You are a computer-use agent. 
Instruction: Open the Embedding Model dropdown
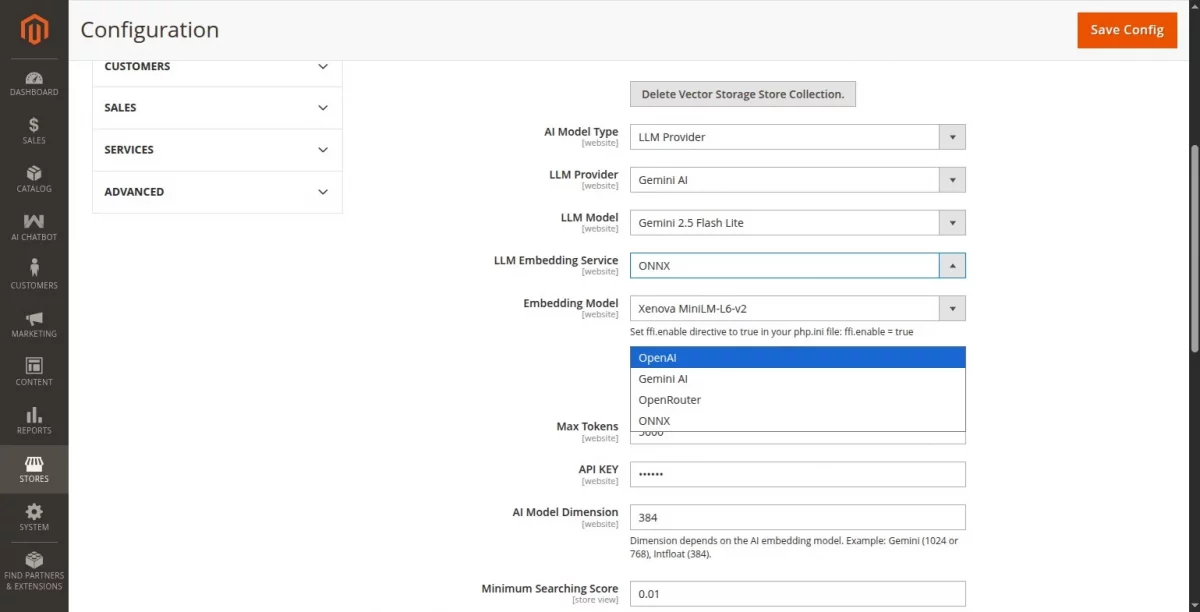click(797, 309)
